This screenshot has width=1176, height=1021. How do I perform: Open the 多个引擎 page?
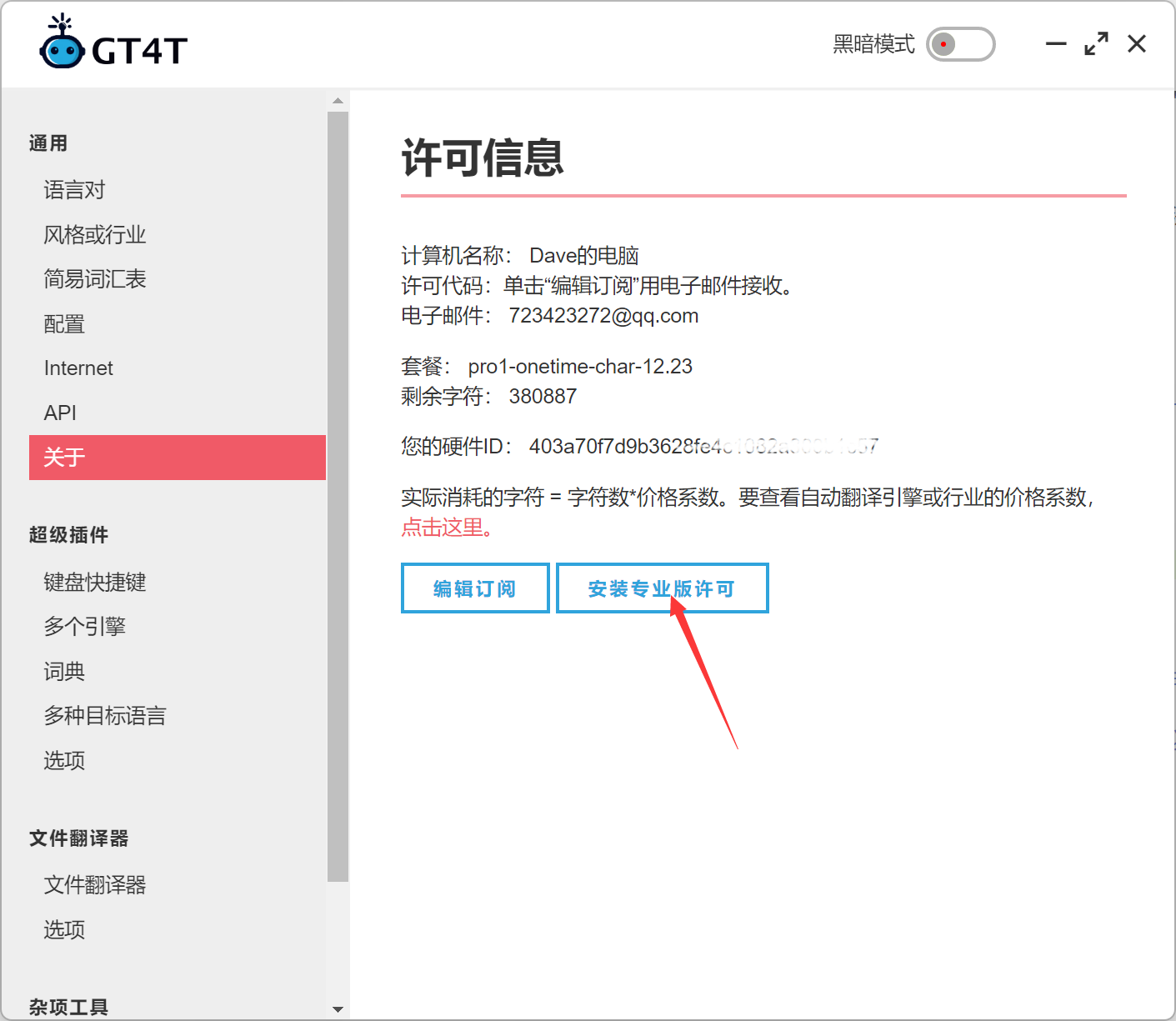[x=178, y=627]
